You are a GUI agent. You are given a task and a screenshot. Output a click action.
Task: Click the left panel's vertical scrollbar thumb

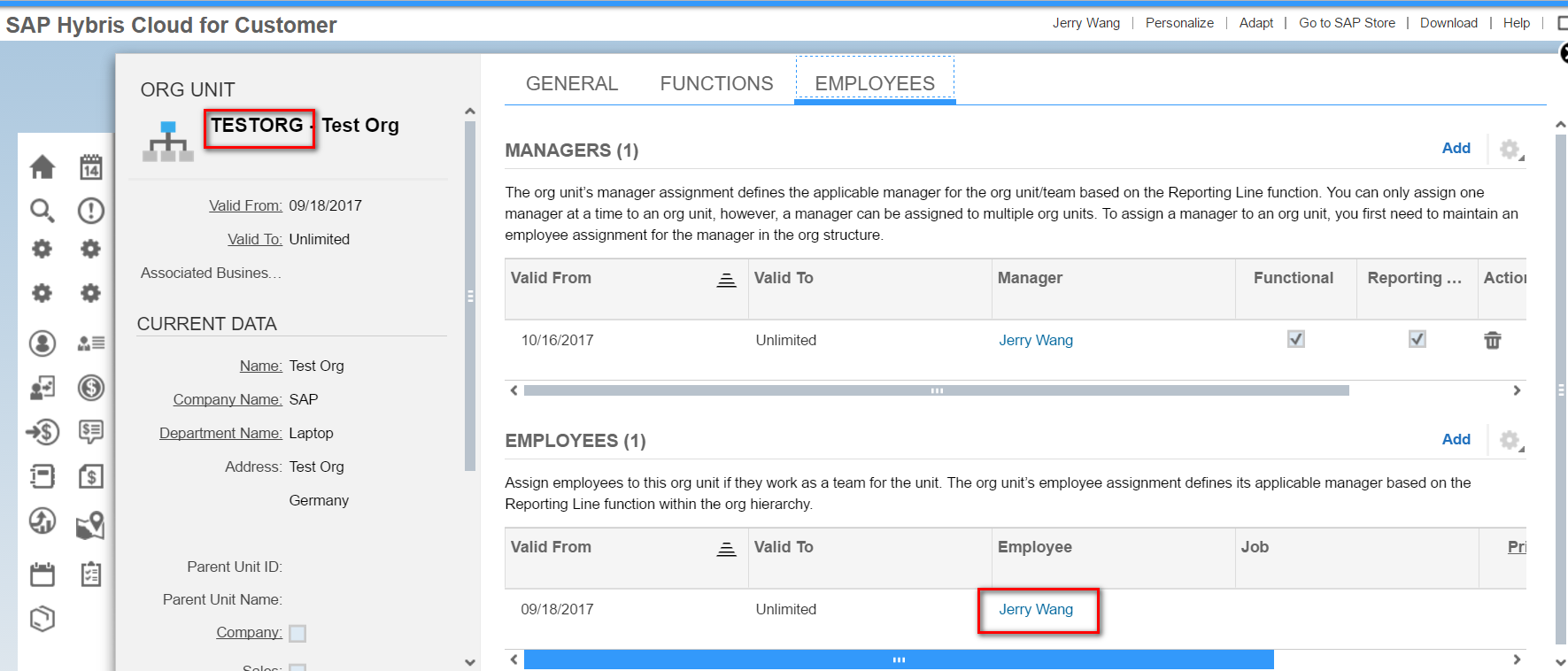coord(470,297)
